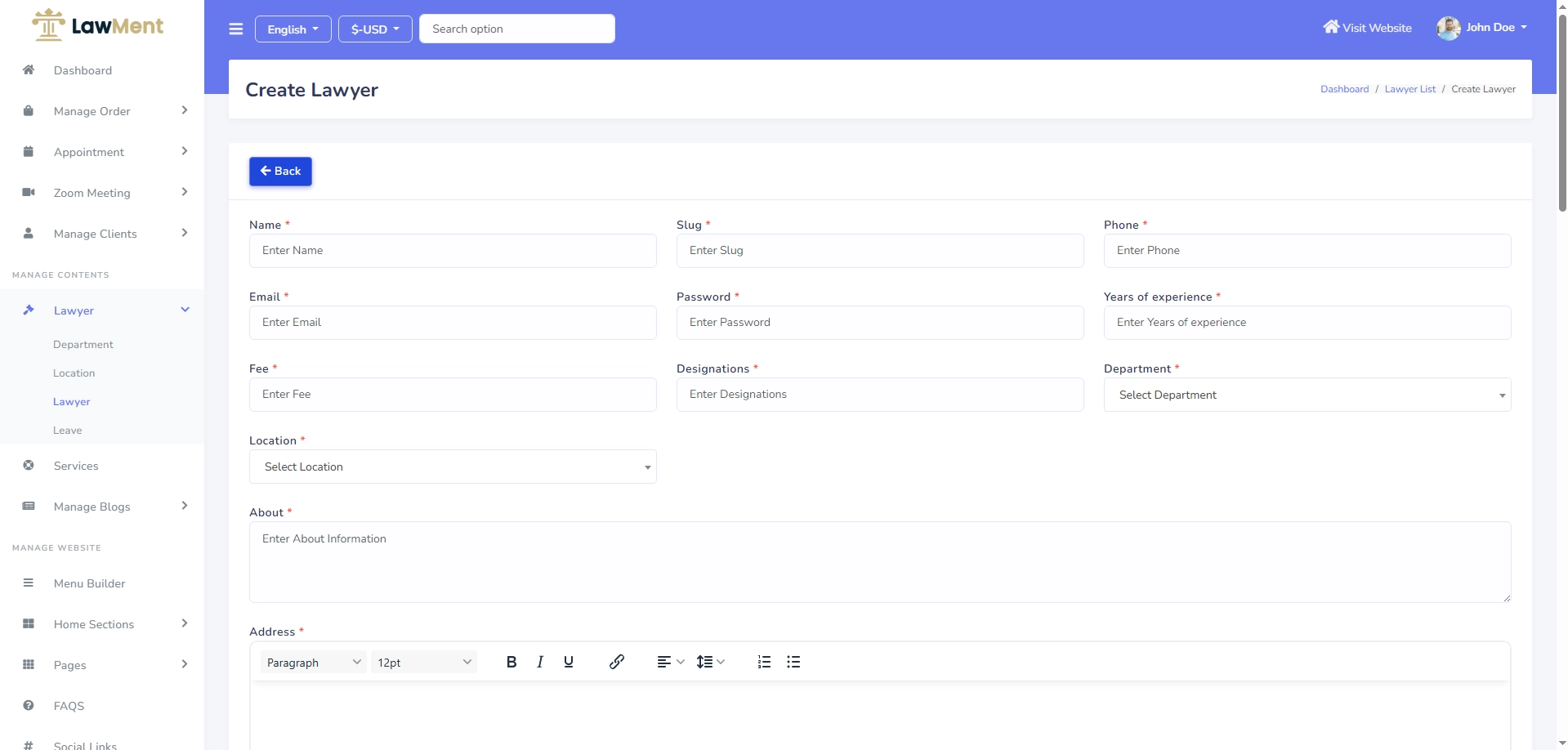1568x750 pixels.
Task: Insert a link in Address editor
Action: click(x=617, y=662)
